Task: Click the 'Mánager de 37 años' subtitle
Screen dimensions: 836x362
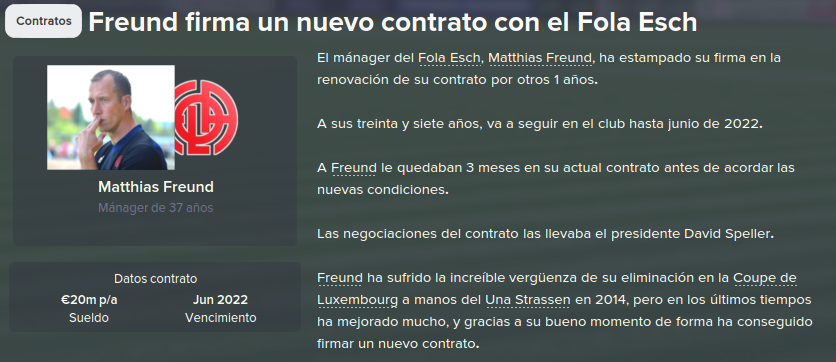Action: pos(156,208)
